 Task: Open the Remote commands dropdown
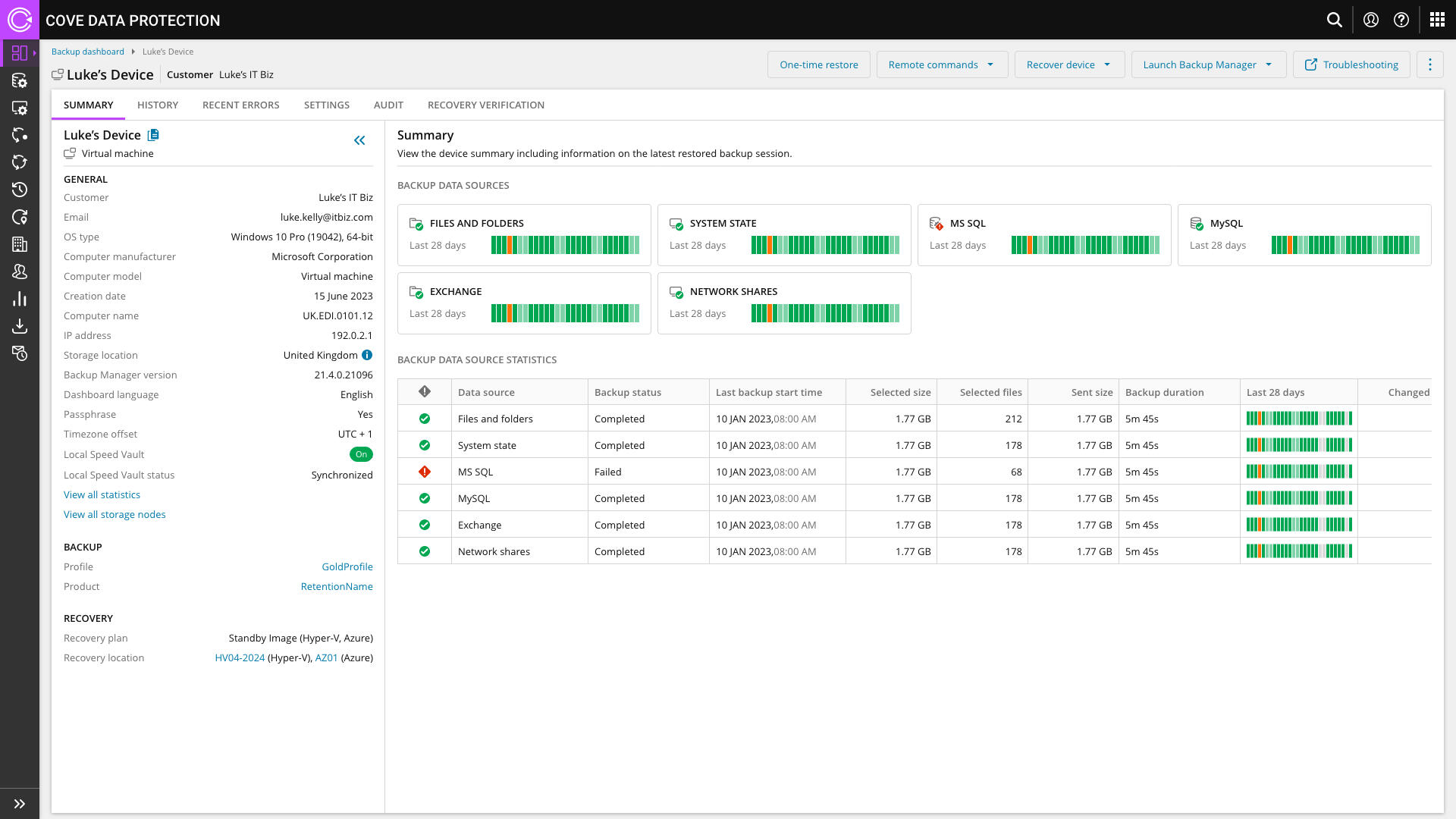click(941, 64)
